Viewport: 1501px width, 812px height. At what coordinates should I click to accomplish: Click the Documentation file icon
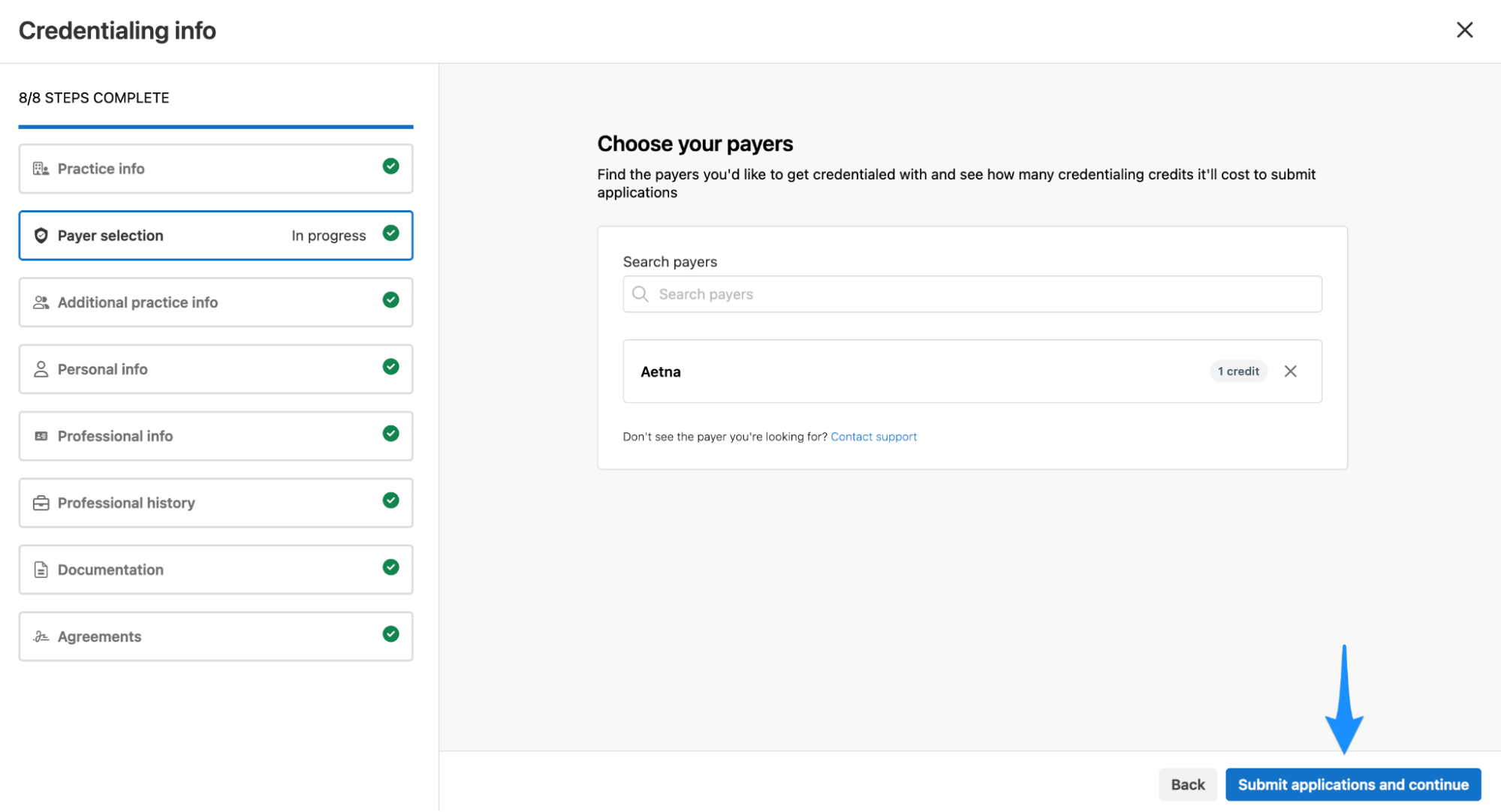(x=41, y=570)
